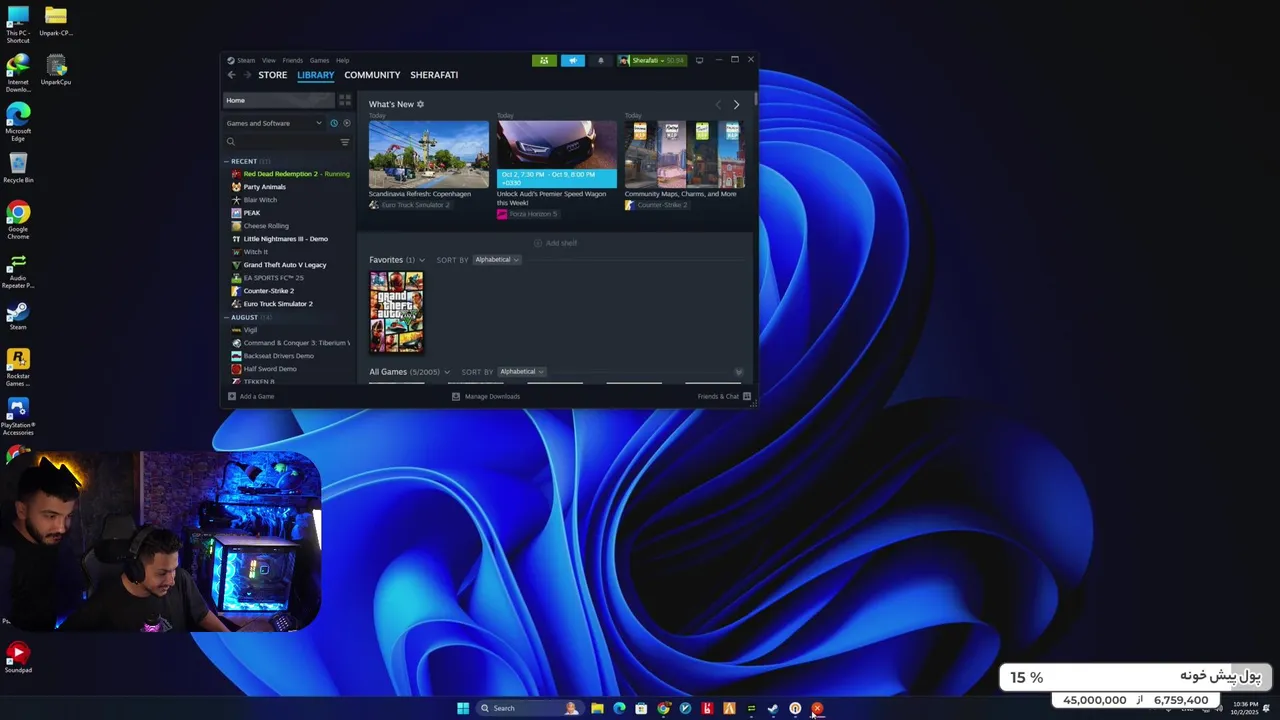Open Sherafati account dropdown

tap(652, 60)
